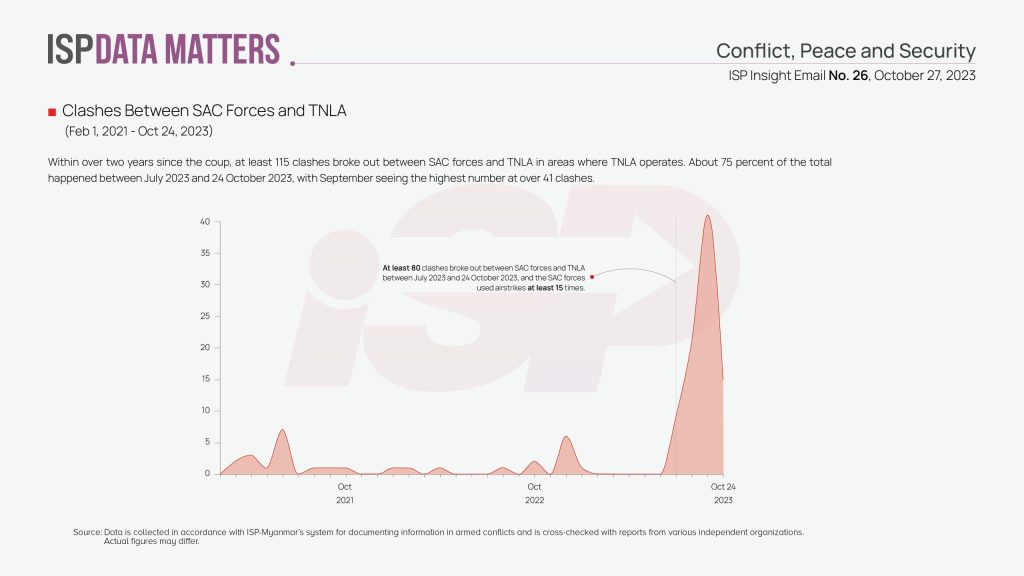The image size is (1024, 576).
Task: Select the September 2023 peak of the chart
Action: (708, 217)
